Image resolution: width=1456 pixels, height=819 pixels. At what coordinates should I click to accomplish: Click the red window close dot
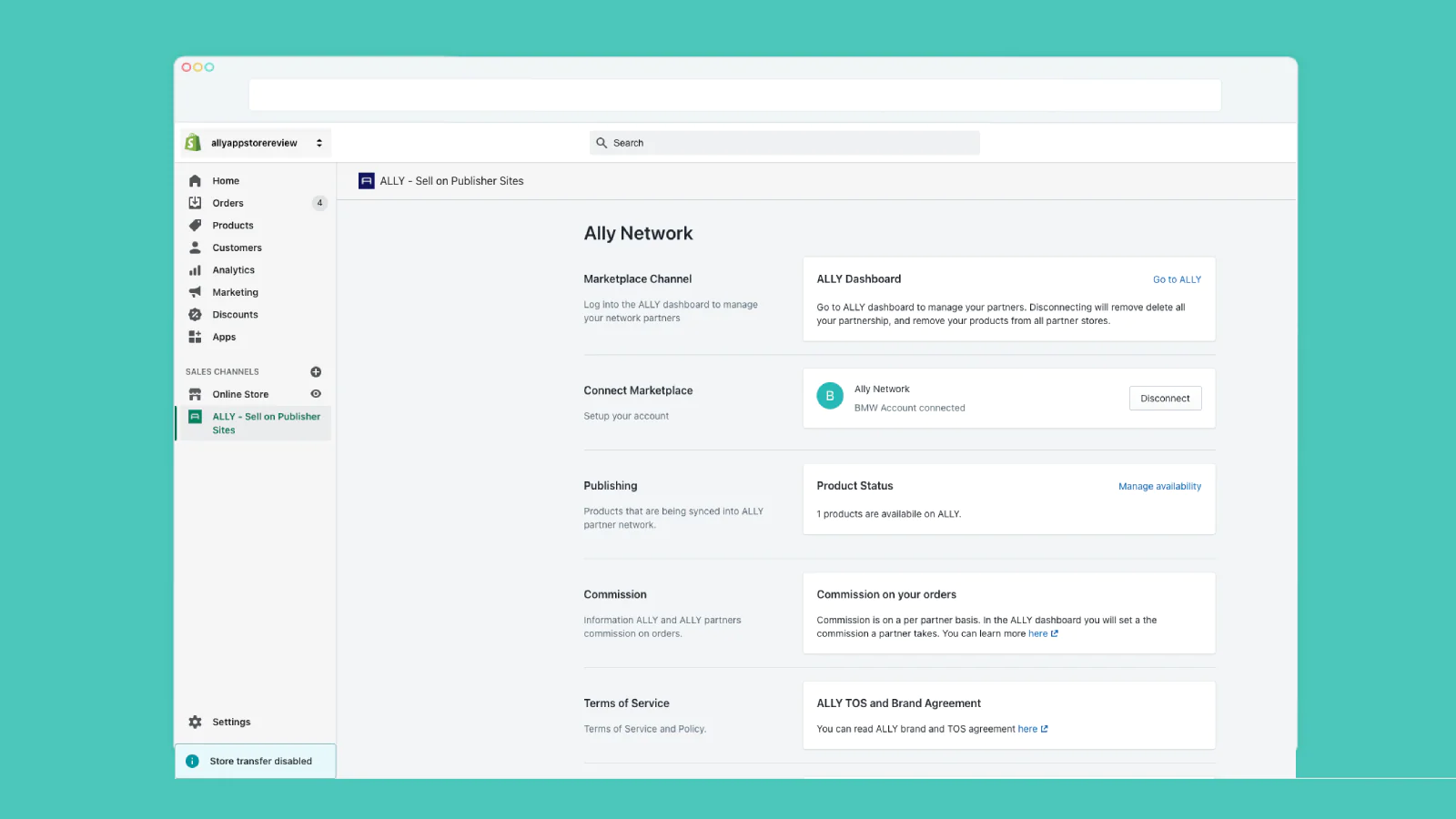pos(187,67)
